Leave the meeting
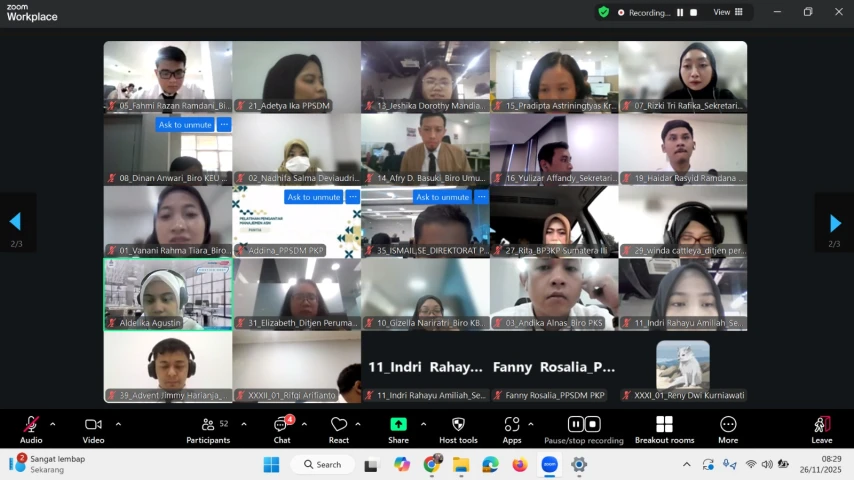854x480 pixels. point(822,430)
